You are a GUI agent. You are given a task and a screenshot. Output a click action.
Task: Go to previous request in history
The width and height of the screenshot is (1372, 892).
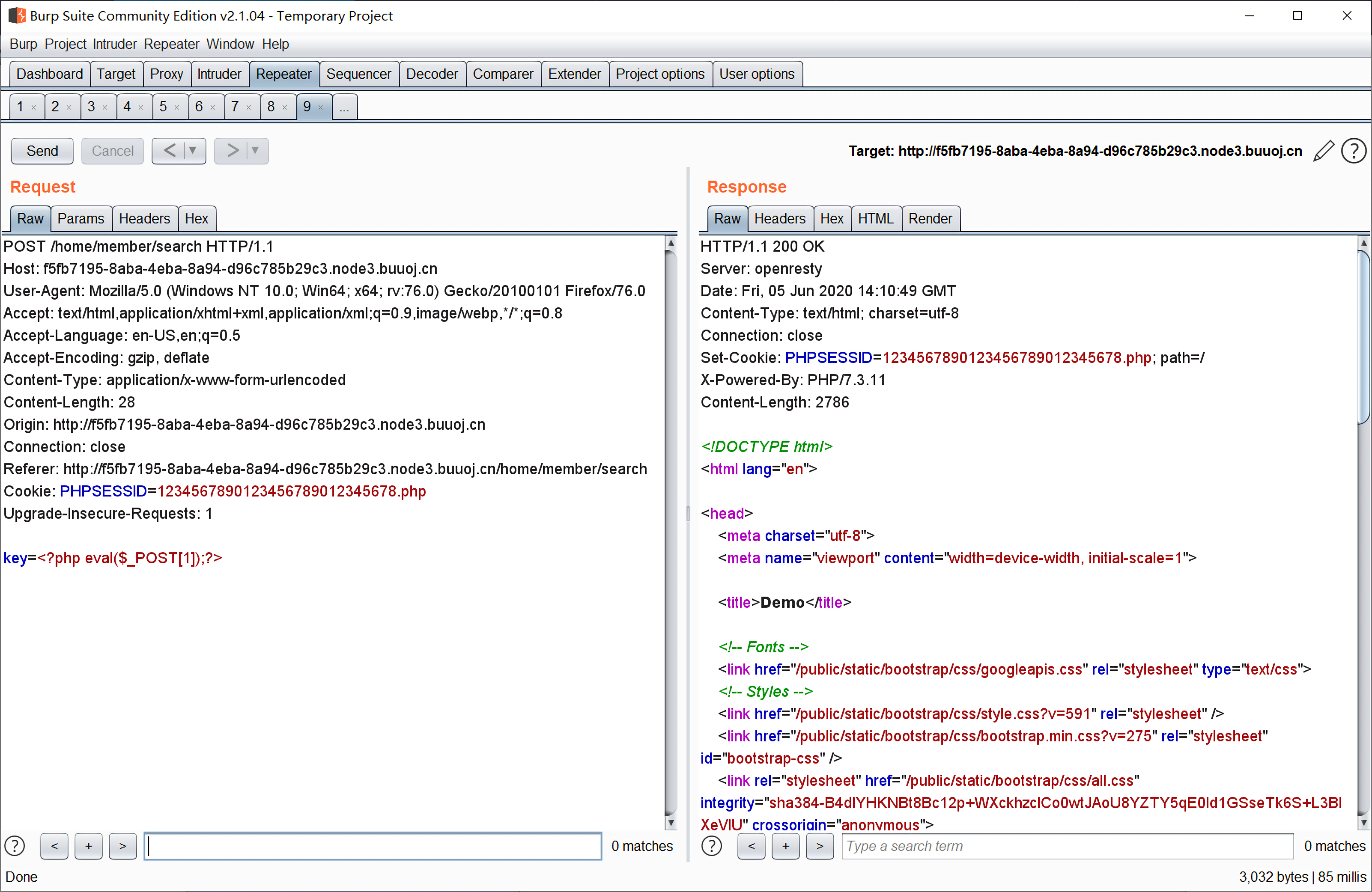169,151
